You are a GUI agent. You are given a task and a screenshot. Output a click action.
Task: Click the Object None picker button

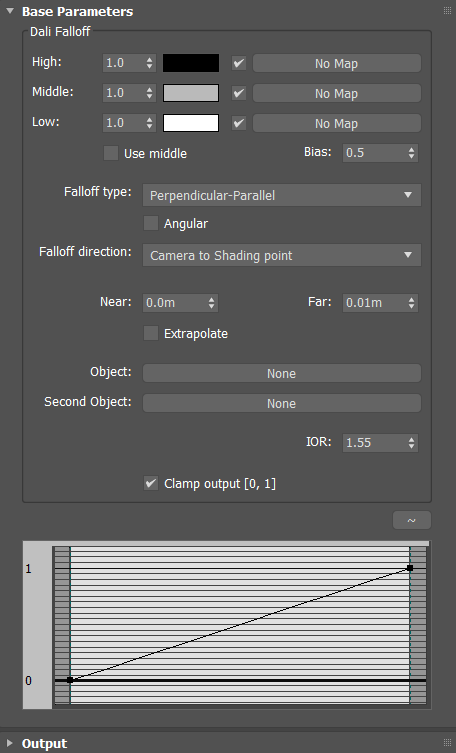tap(282, 373)
